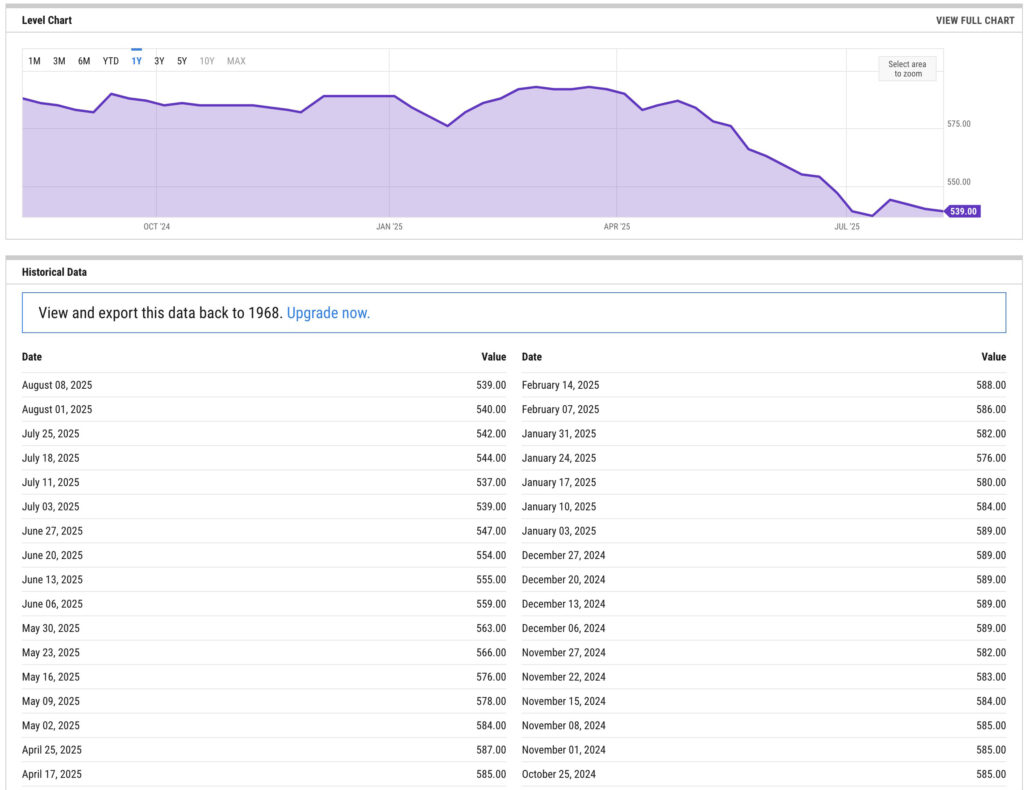Click the APR '25 axis label

(616, 227)
